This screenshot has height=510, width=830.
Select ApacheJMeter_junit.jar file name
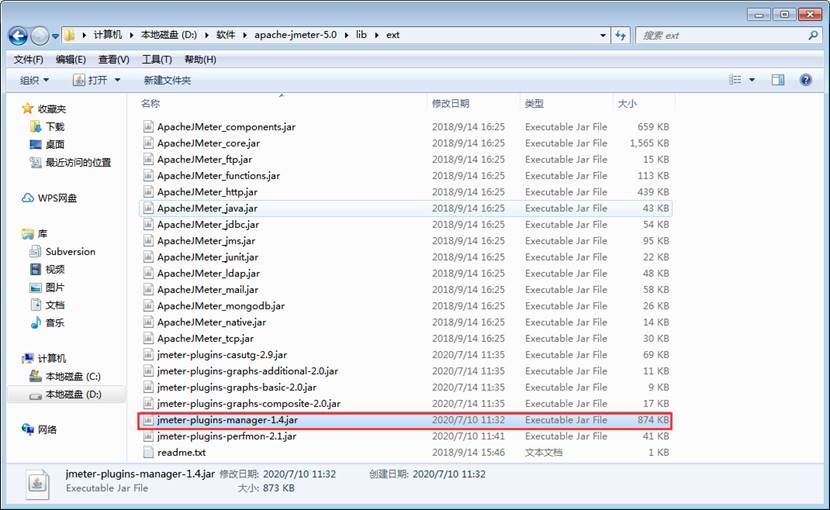[x=208, y=257]
